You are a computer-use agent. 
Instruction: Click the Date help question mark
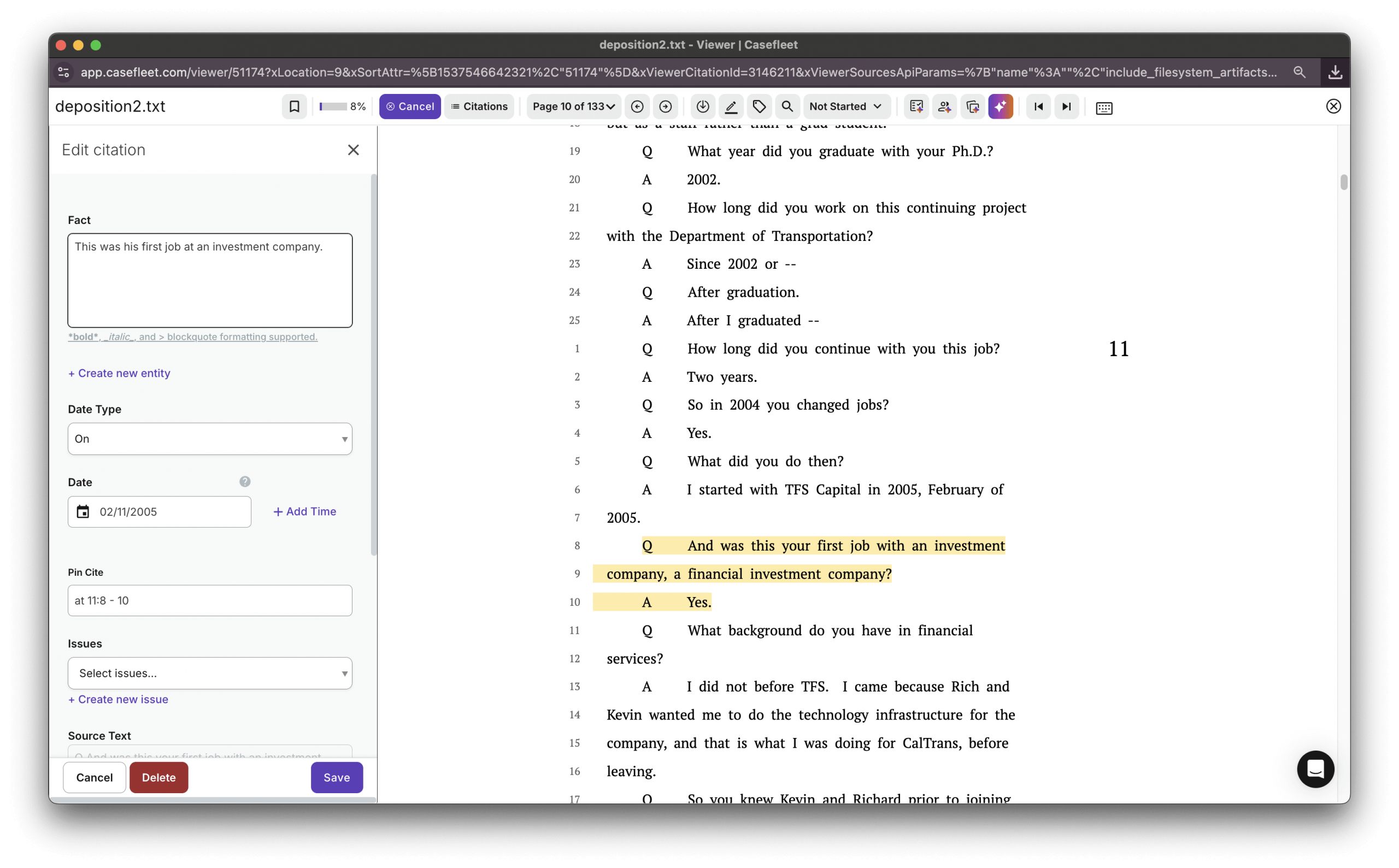coord(245,482)
